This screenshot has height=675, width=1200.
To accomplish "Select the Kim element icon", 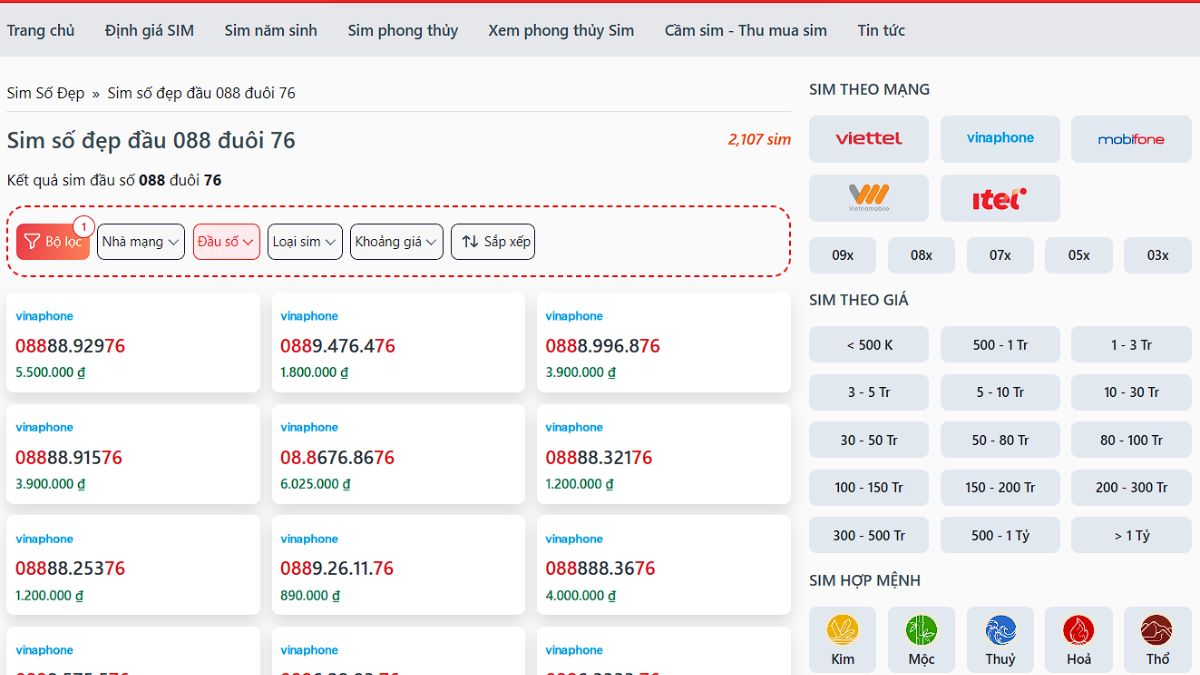I will coord(843,630).
